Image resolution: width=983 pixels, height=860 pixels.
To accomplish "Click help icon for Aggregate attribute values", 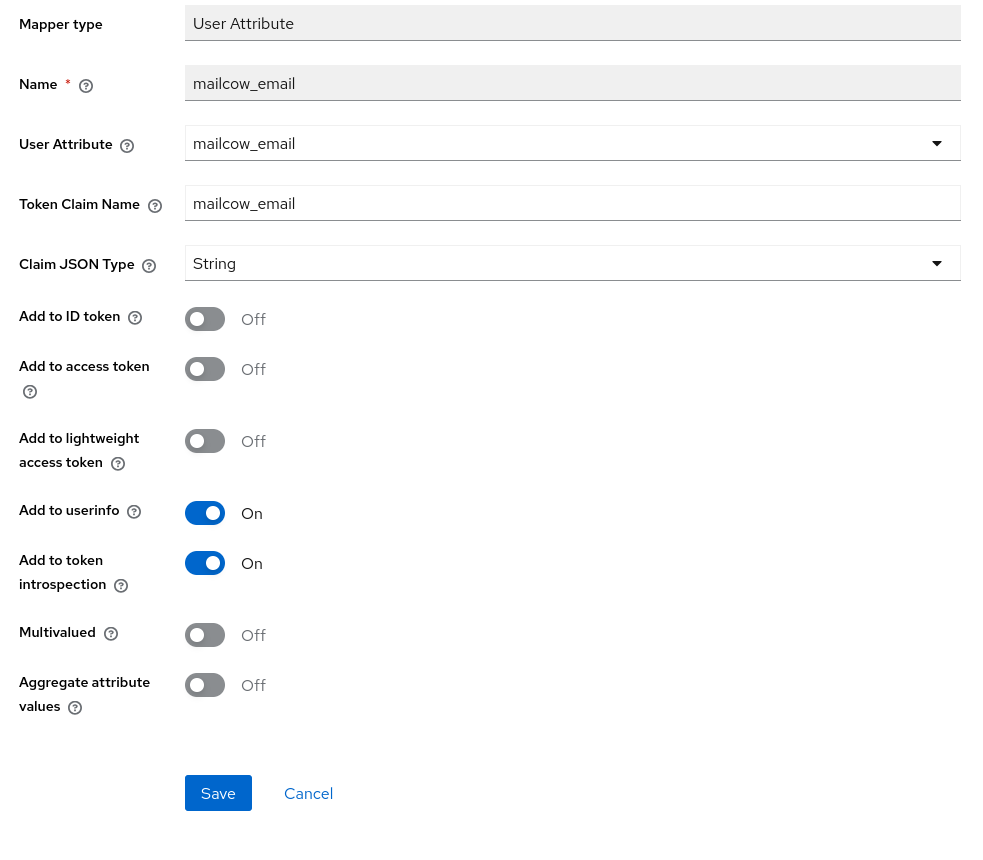I will click(75, 708).
